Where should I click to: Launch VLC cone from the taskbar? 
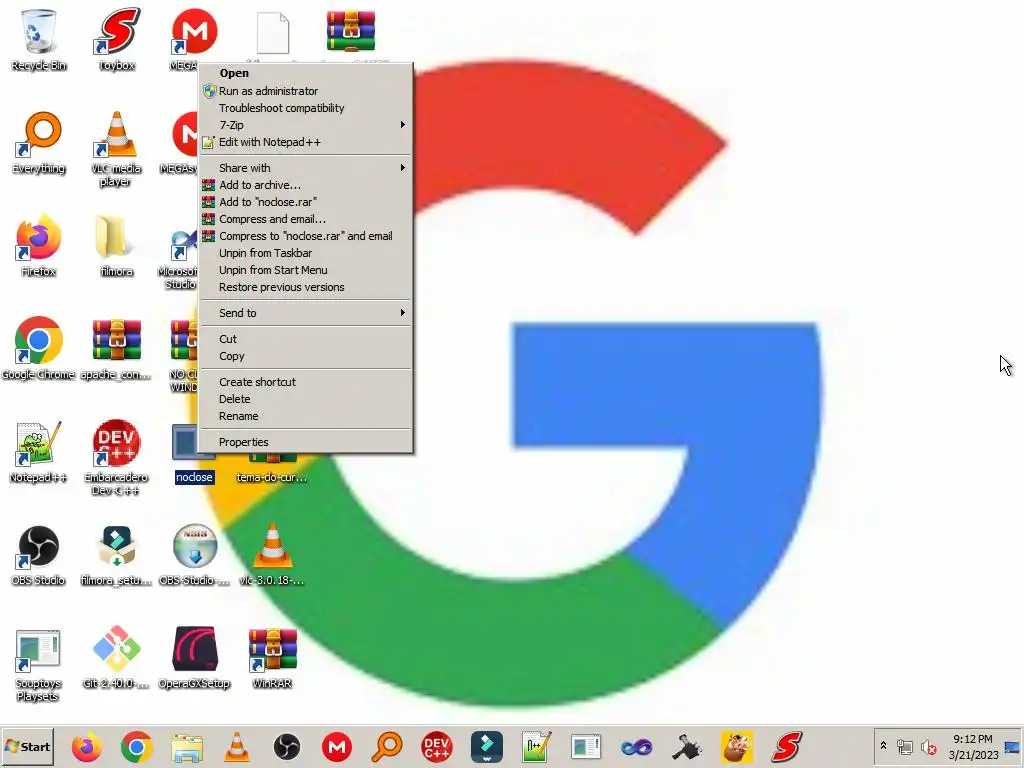pos(236,746)
